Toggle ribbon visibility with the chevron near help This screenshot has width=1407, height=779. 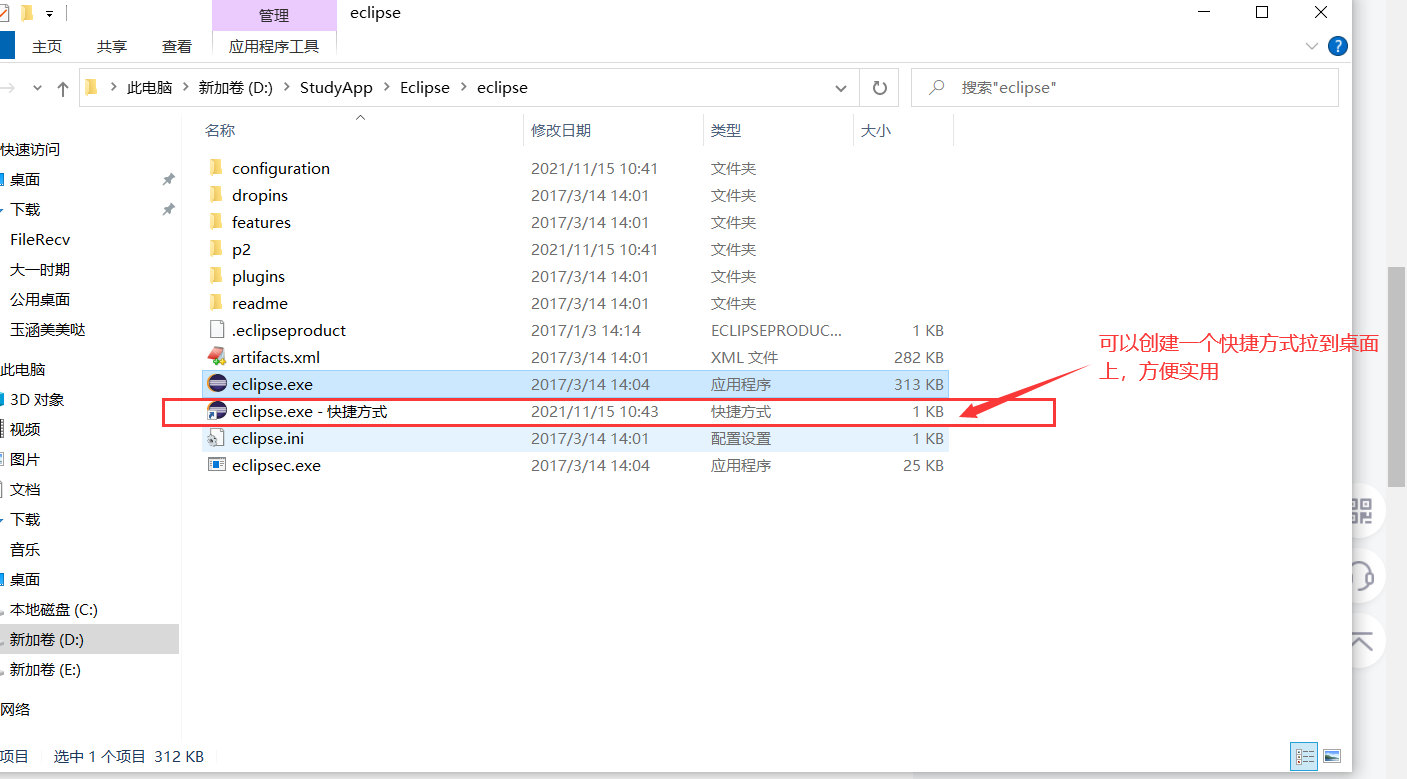1310,45
